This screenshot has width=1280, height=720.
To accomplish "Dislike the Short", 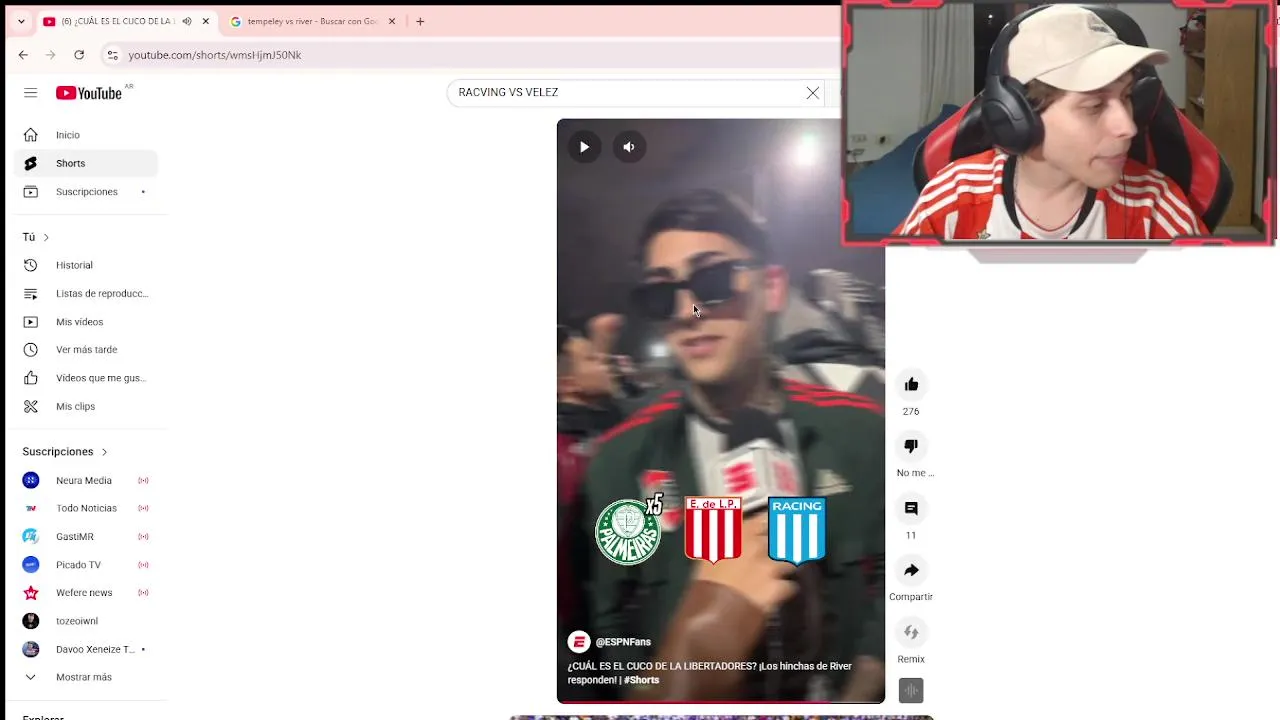I will (x=911, y=446).
